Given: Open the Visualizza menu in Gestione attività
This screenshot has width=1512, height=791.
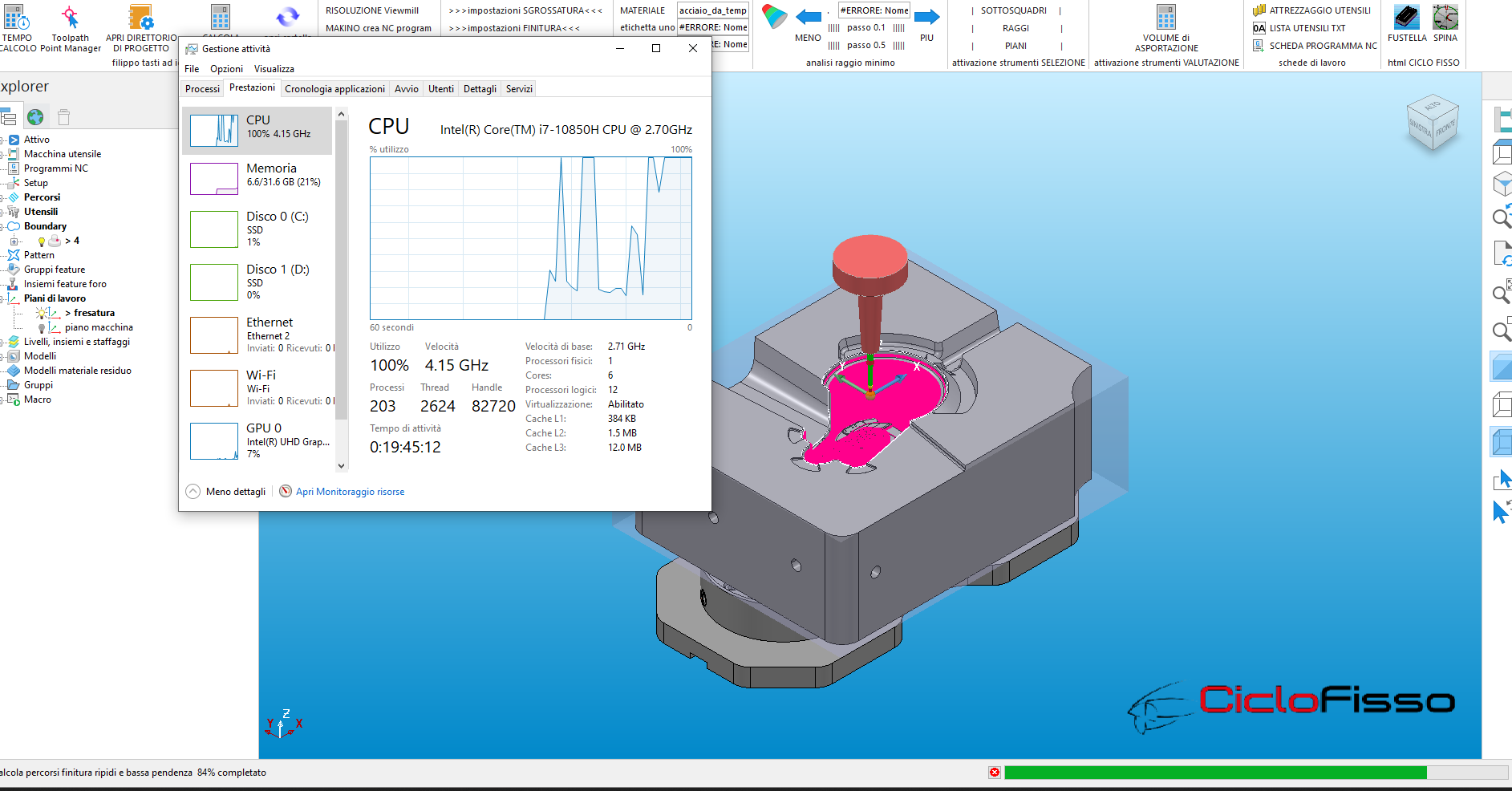Looking at the screenshot, I should (274, 69).
